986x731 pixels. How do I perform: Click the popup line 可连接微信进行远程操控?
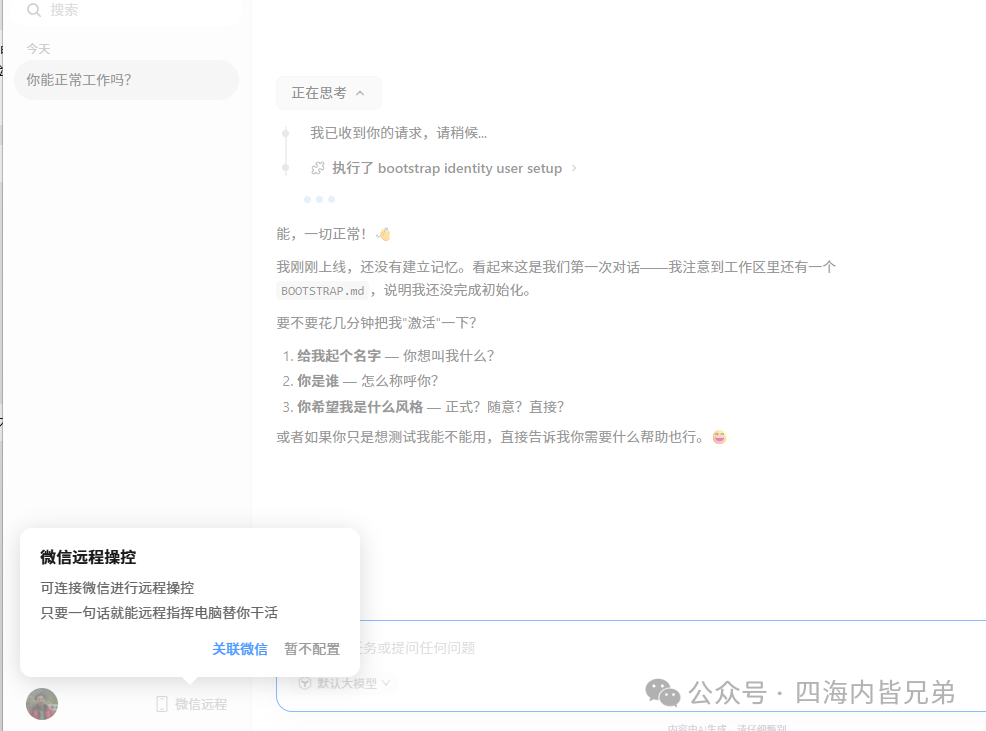tap(117, 588)
